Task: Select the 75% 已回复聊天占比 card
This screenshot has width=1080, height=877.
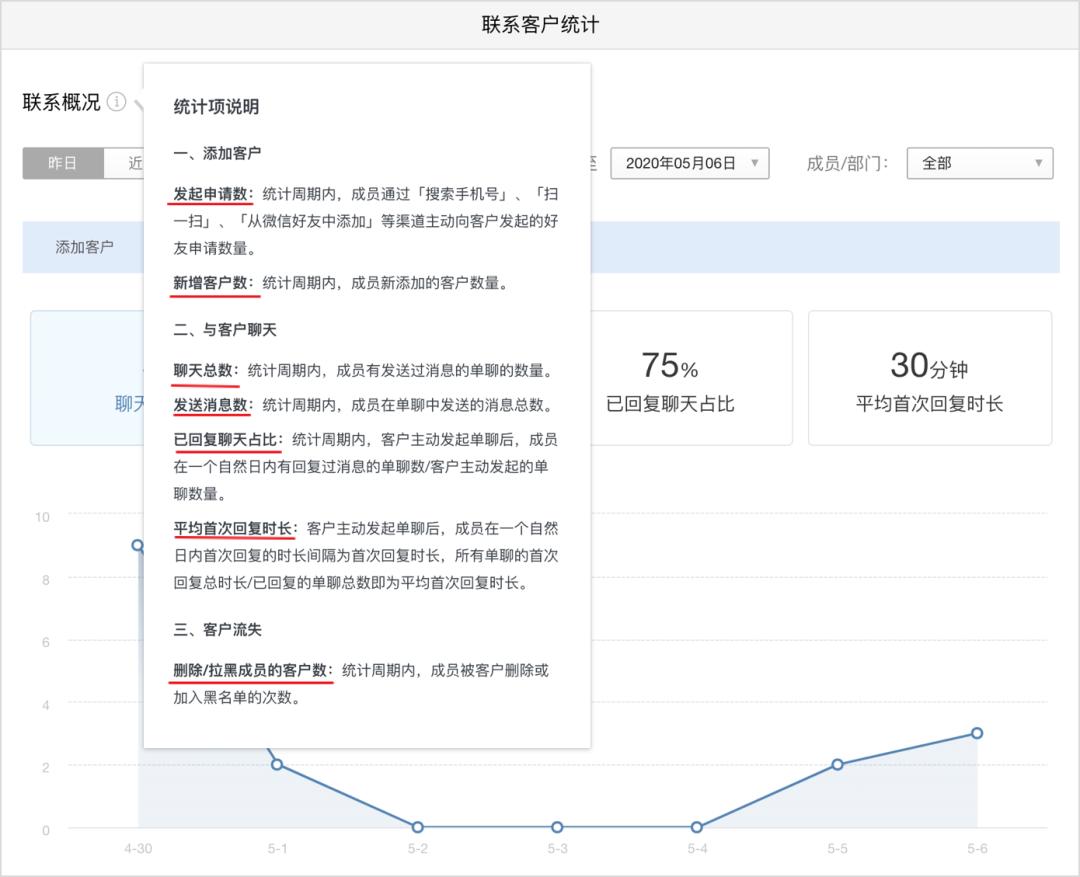Action: pyautogui.click(x=670, y=378)
